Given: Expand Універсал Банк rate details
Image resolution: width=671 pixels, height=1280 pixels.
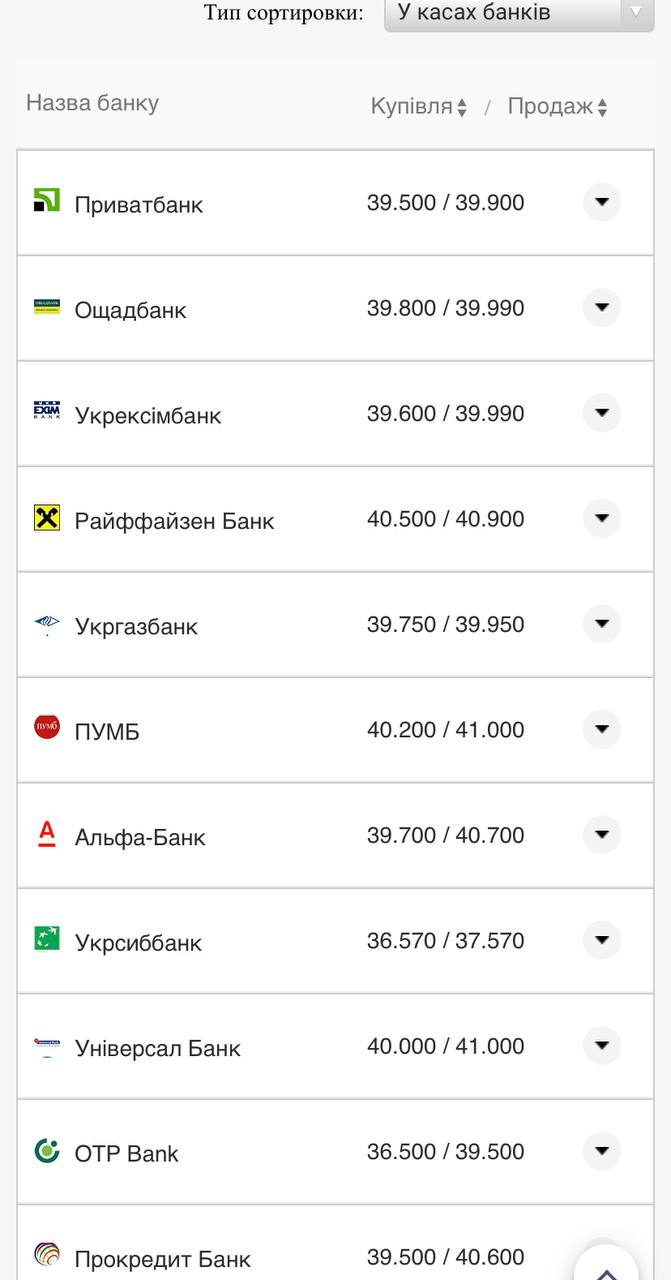Looking at the screenshot, I should [x=601, y=1046].
